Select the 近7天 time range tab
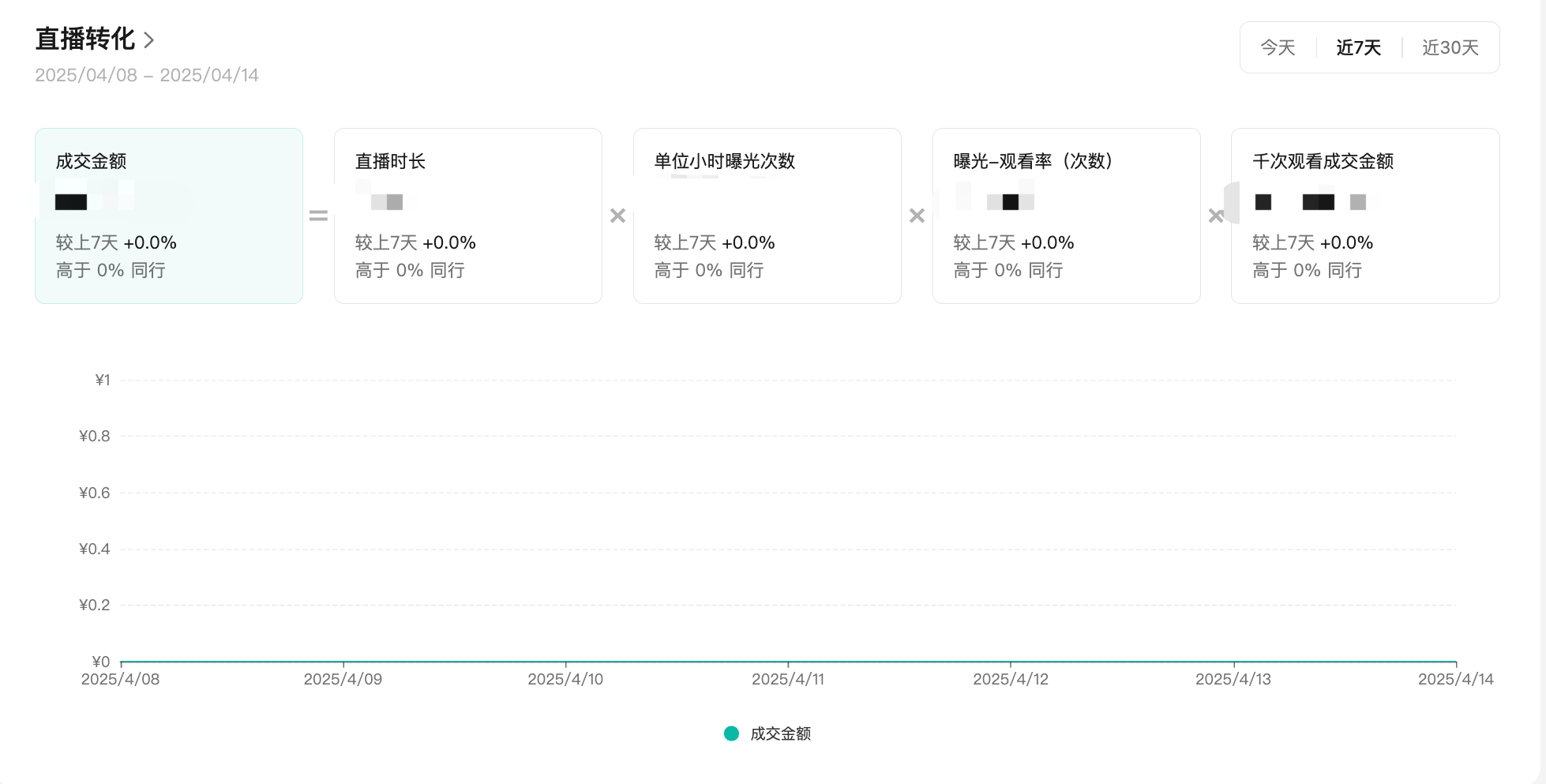Viewport: 1546px width, 784px height. point(1358,48)
